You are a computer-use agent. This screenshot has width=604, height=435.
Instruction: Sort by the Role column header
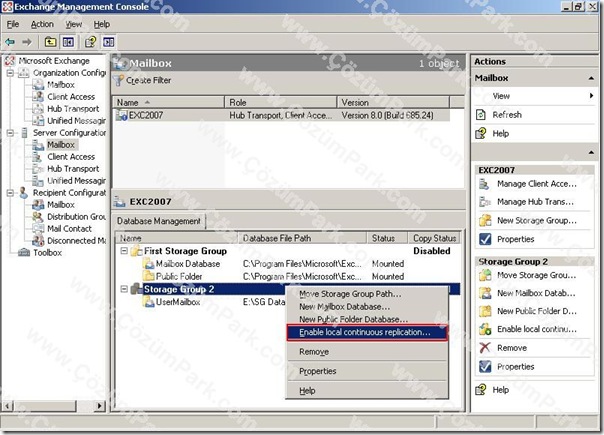click(x=281, y=102)
